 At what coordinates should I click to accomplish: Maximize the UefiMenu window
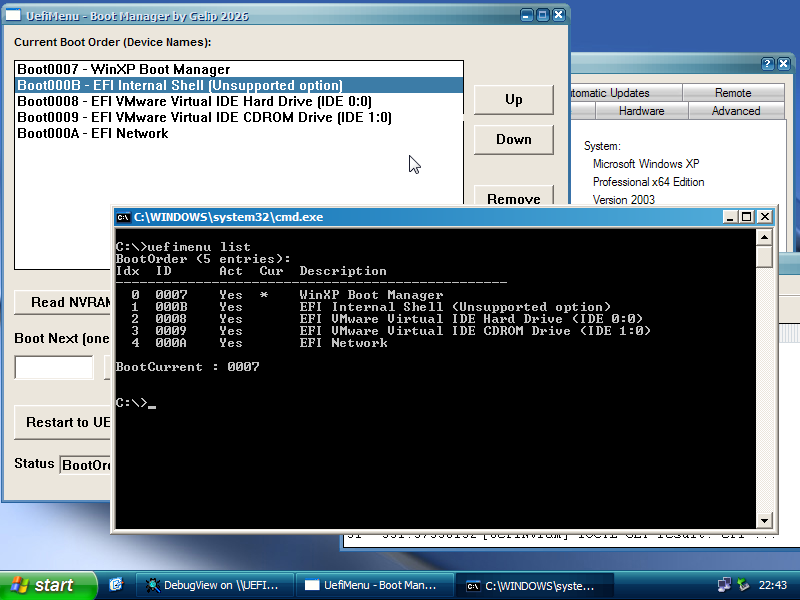[x=543, y=15]
